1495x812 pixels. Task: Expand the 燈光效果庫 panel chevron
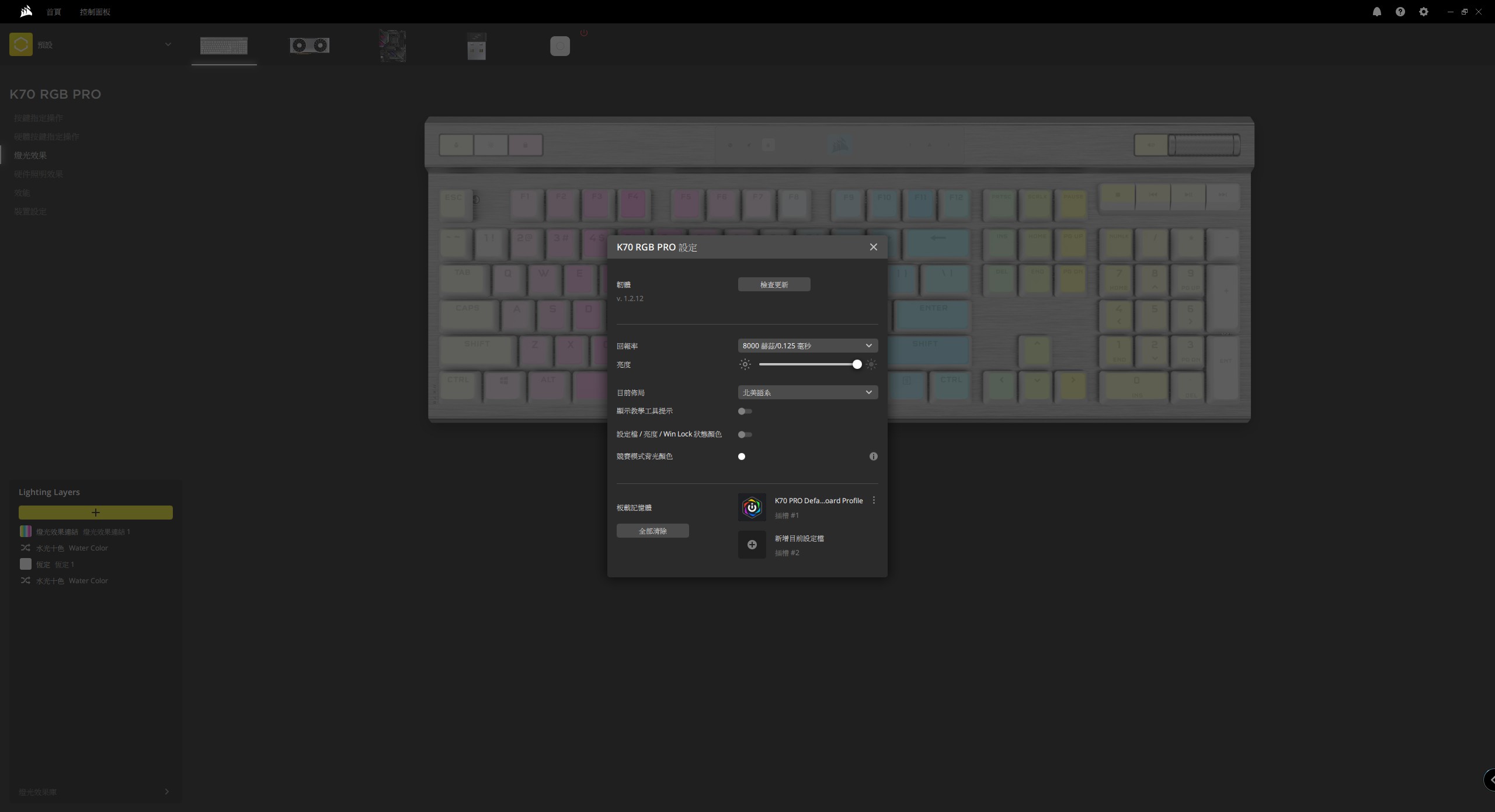pyautogui.click(x=167, y=792)
